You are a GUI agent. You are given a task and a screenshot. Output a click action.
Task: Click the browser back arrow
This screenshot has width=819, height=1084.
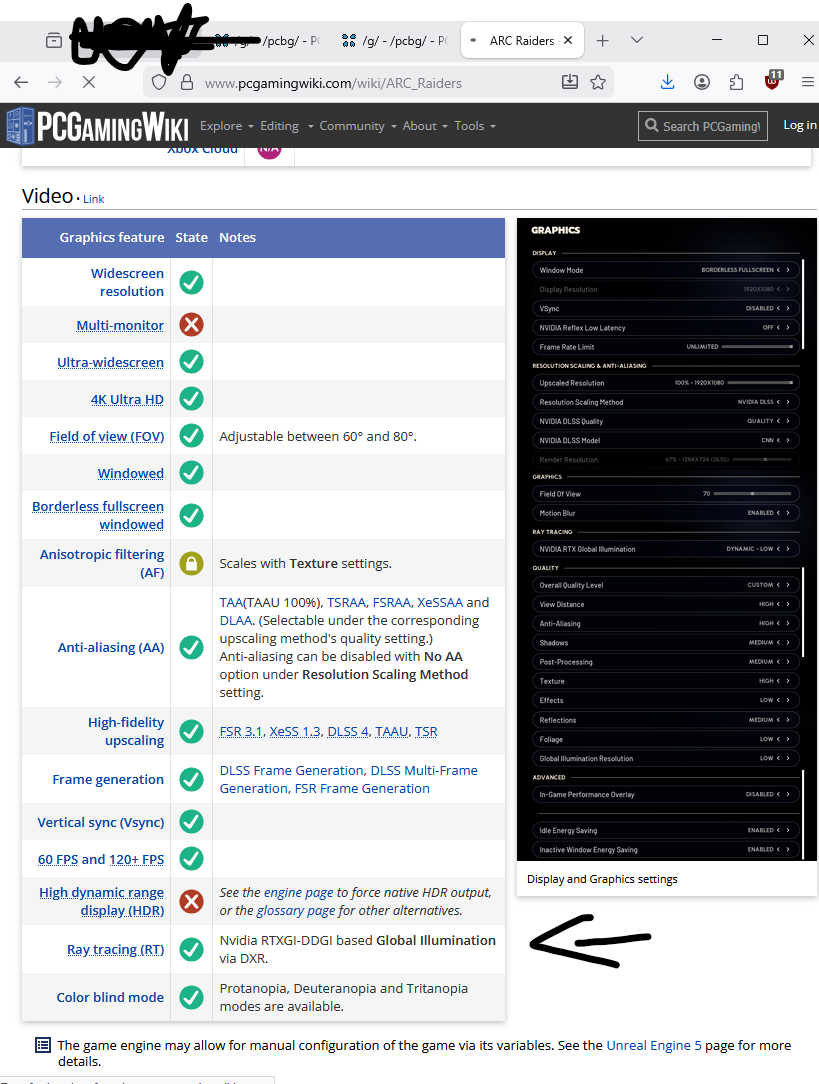click(x=21, y=83)
